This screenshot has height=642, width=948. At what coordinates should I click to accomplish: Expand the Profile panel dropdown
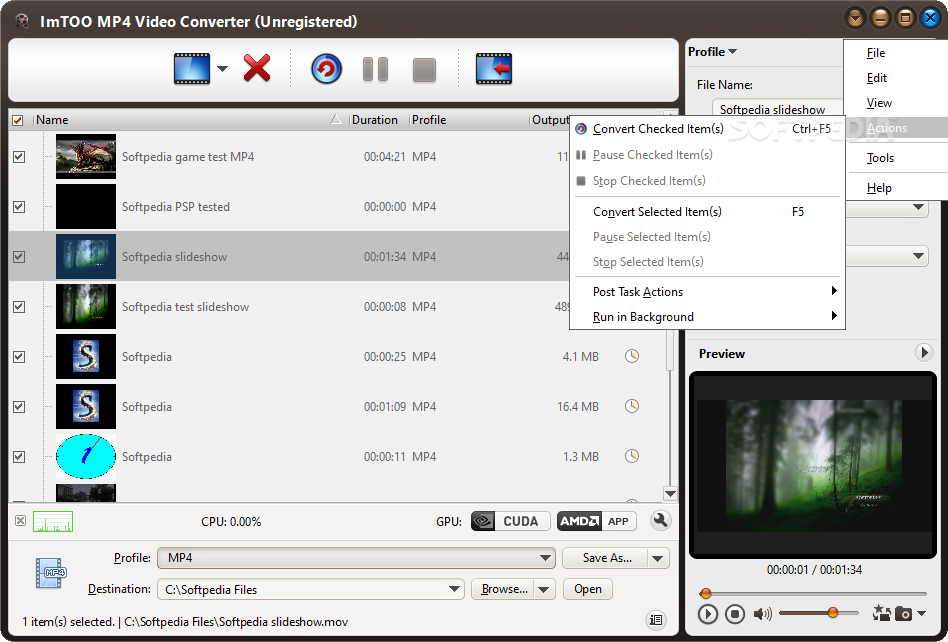pyautogui.click(x=712, y=52)
